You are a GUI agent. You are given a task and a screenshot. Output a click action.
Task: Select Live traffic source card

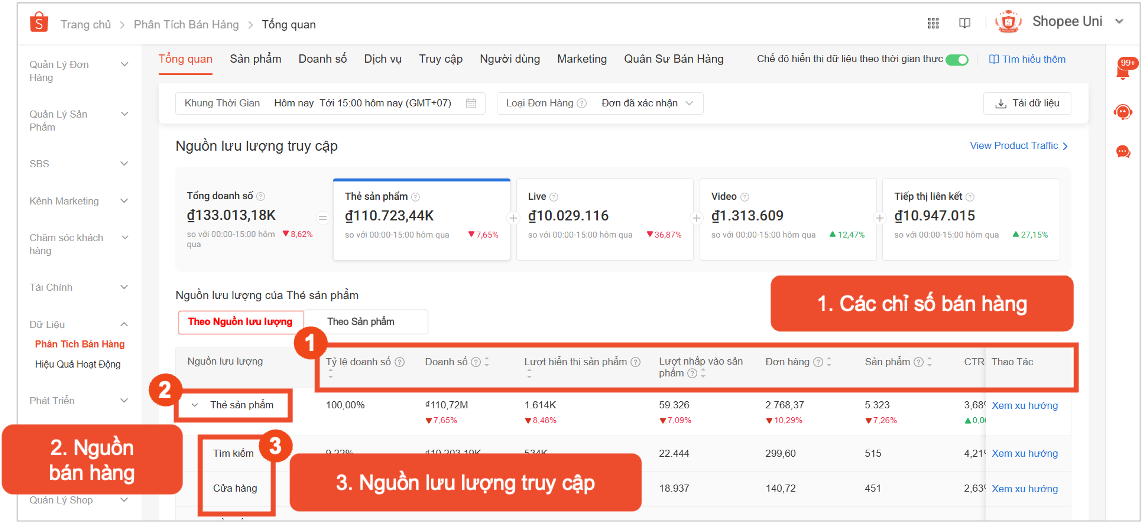pos(605,219)
